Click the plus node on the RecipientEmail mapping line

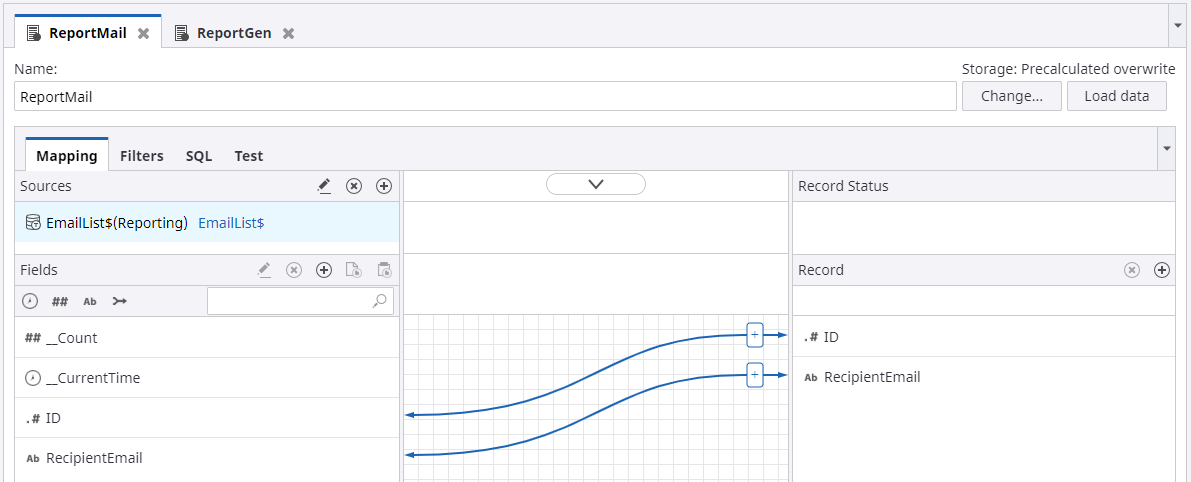(755, 375)
